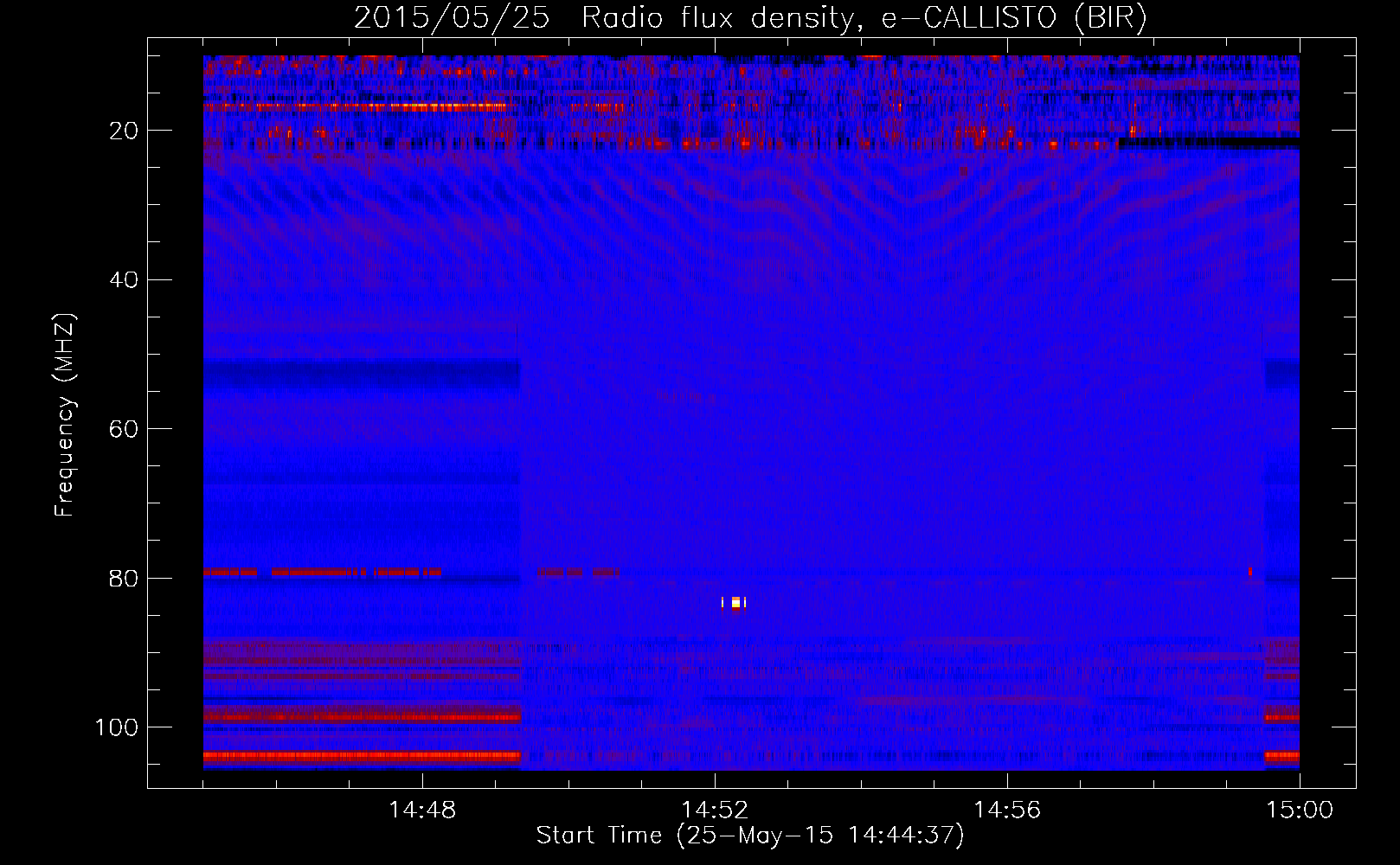
Task: Click the 100 MHz frequency tick label
Action: [x=117, y=727]
